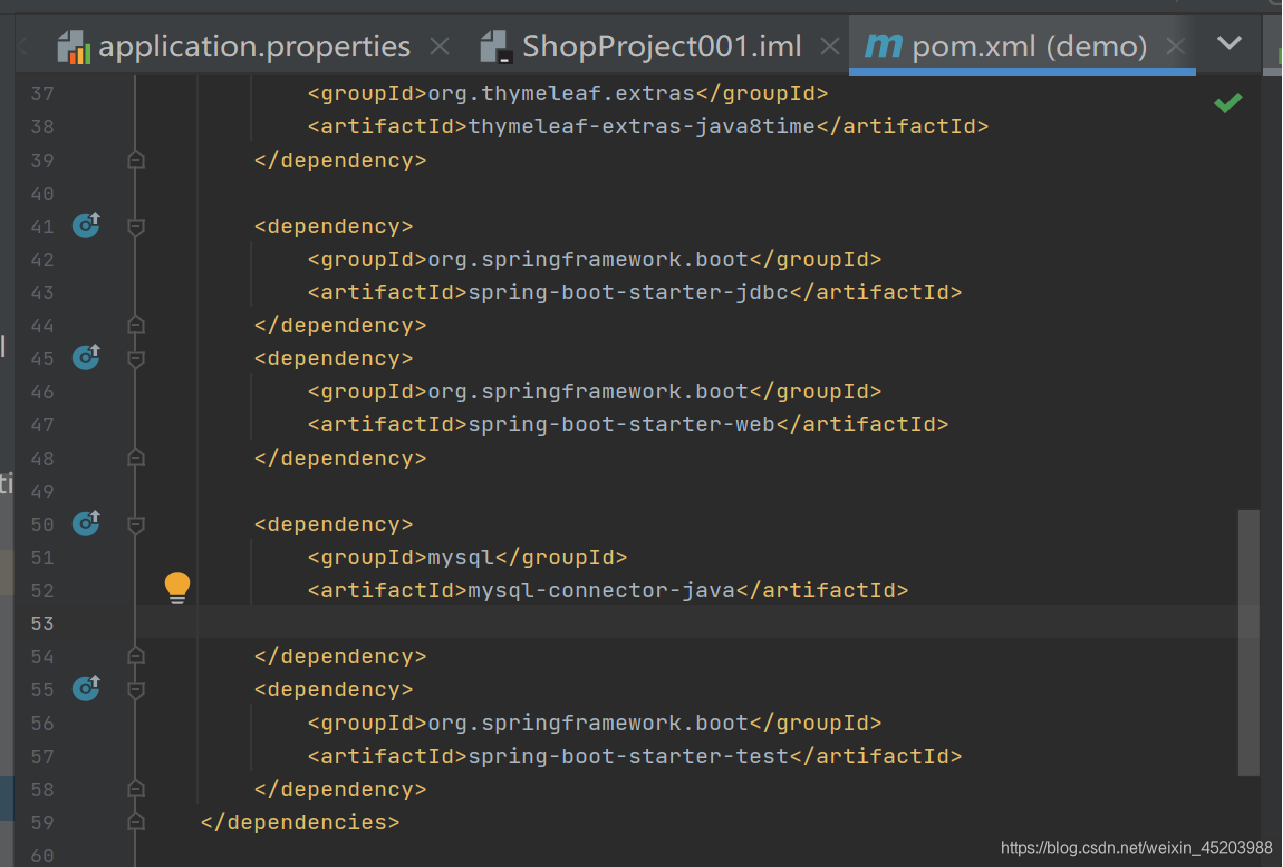The image size is (1283, 867).
Task: Collapse the dependency block at line 45
Action: (137, 359)
